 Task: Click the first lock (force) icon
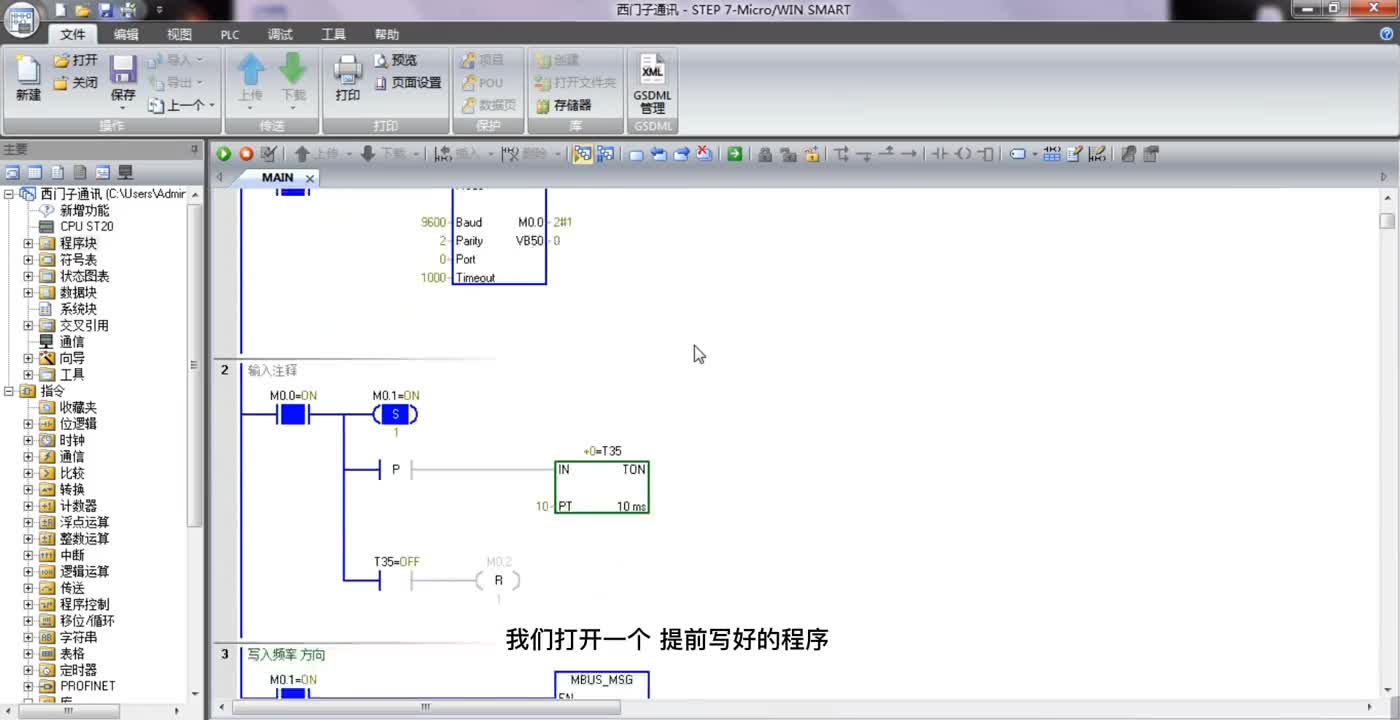(765, 154)
